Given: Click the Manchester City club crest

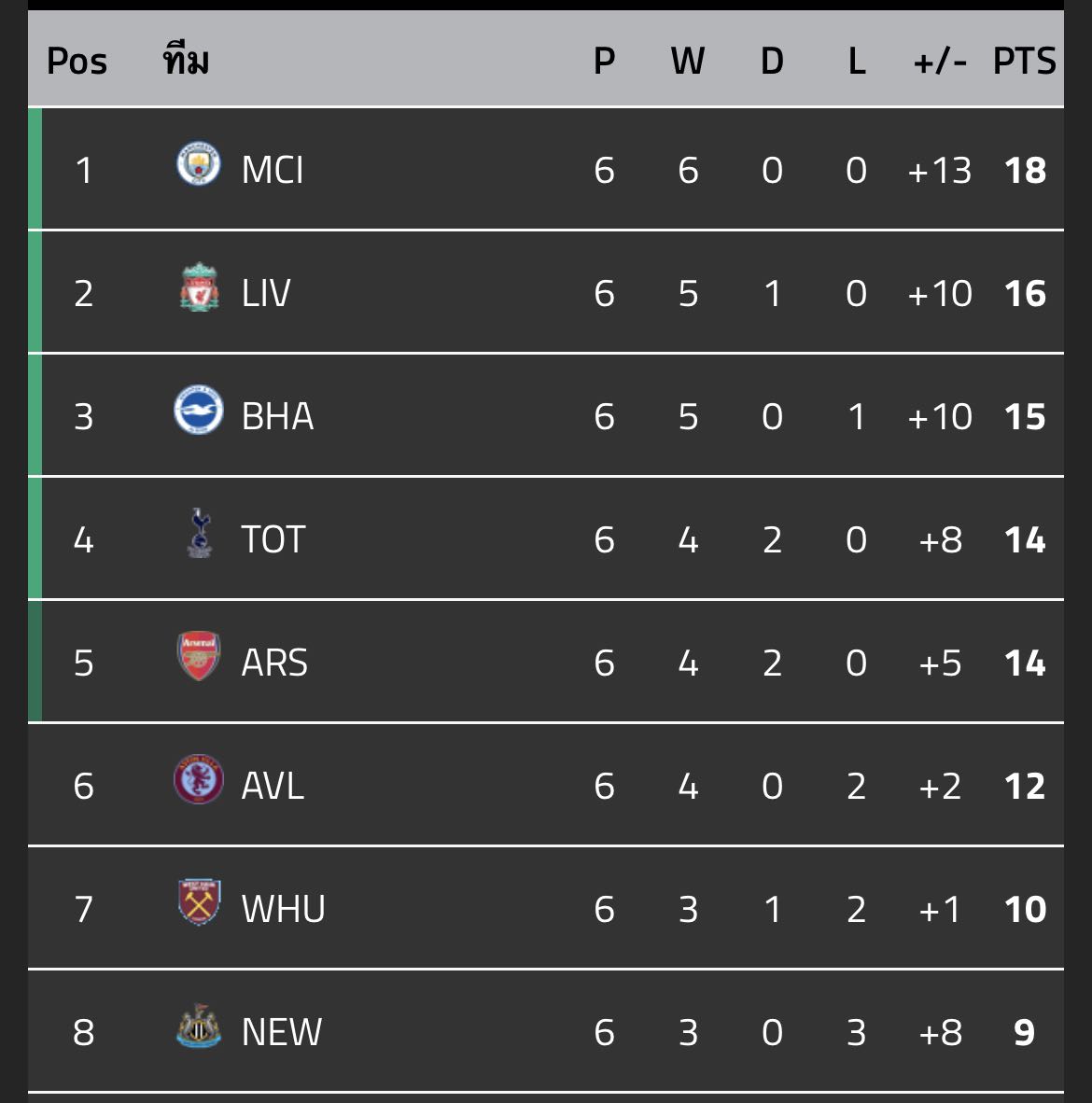Looking at the screenshot, I should (x=199, y=163).
